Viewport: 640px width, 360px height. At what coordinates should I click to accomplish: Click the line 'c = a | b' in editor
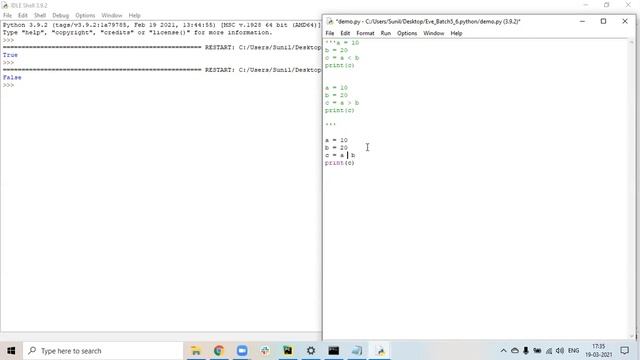tap(340, 155)
